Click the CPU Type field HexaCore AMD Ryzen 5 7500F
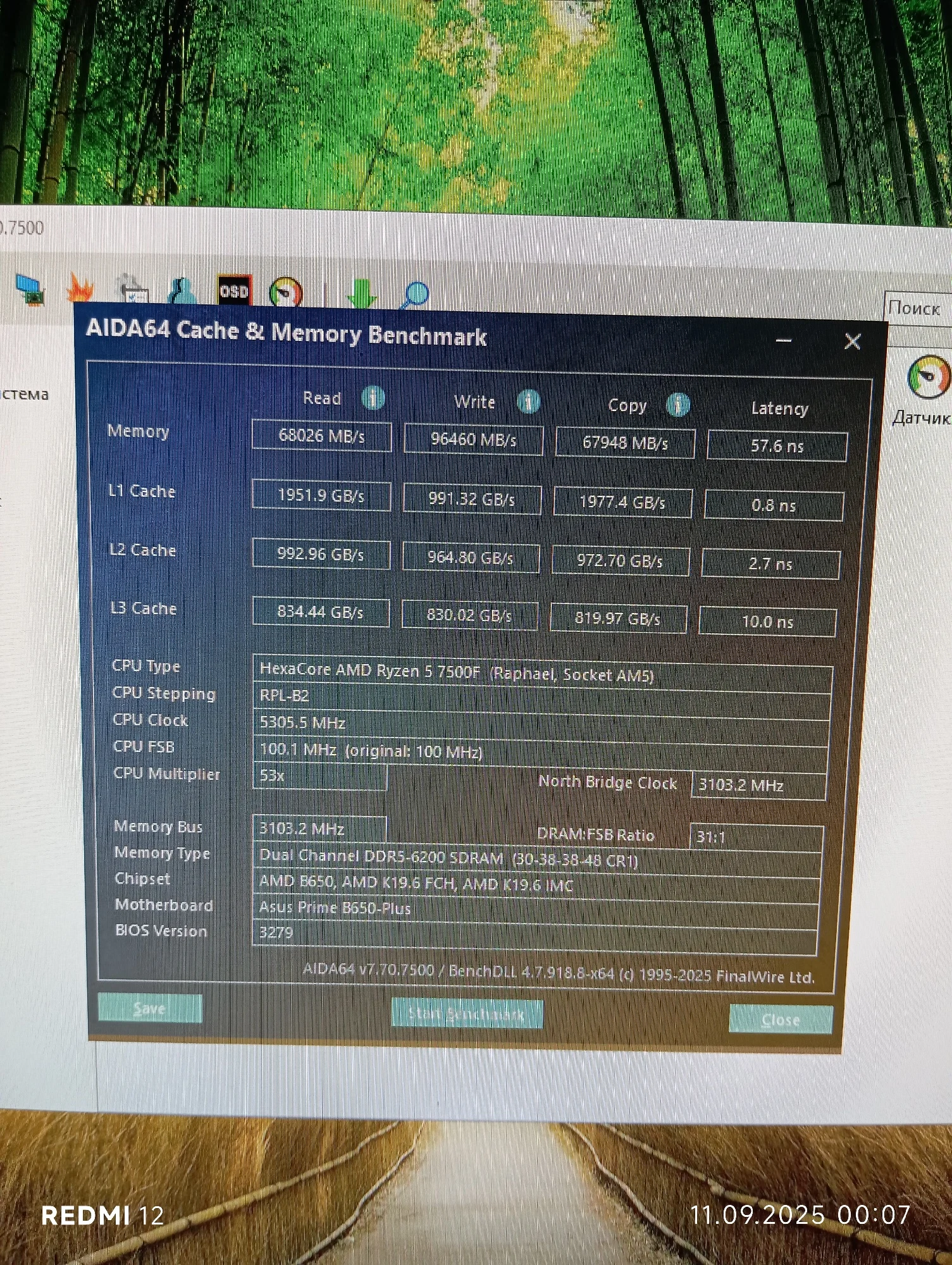The image size is (952, 1265). coord(542,674)
